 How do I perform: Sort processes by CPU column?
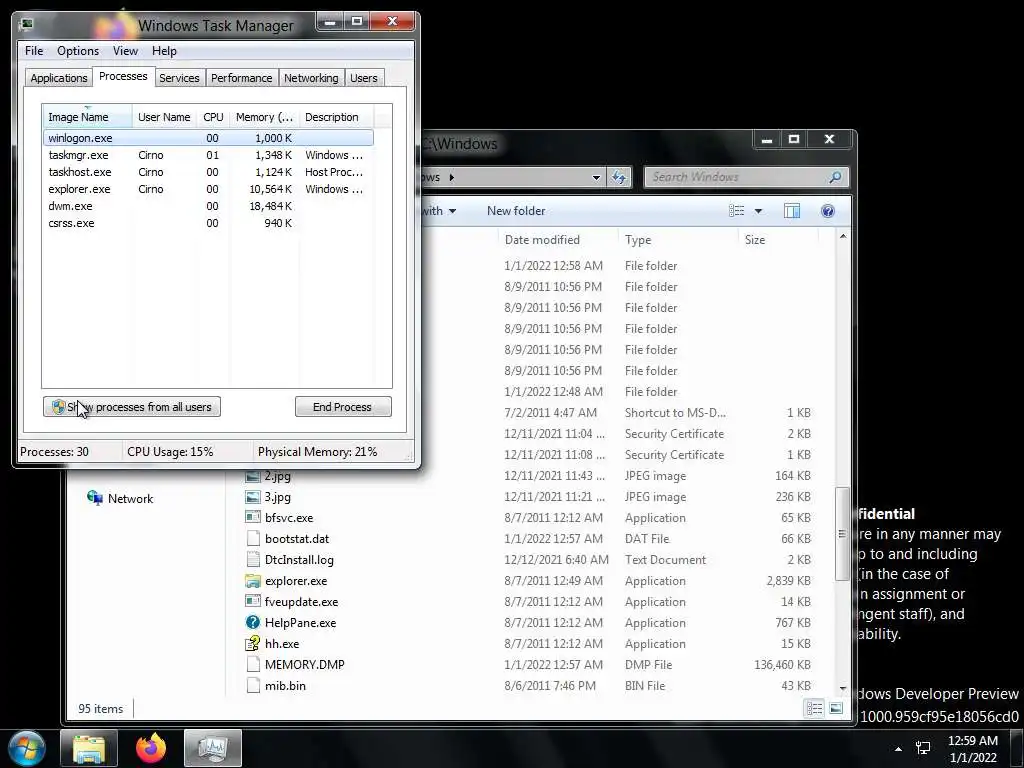213,117
